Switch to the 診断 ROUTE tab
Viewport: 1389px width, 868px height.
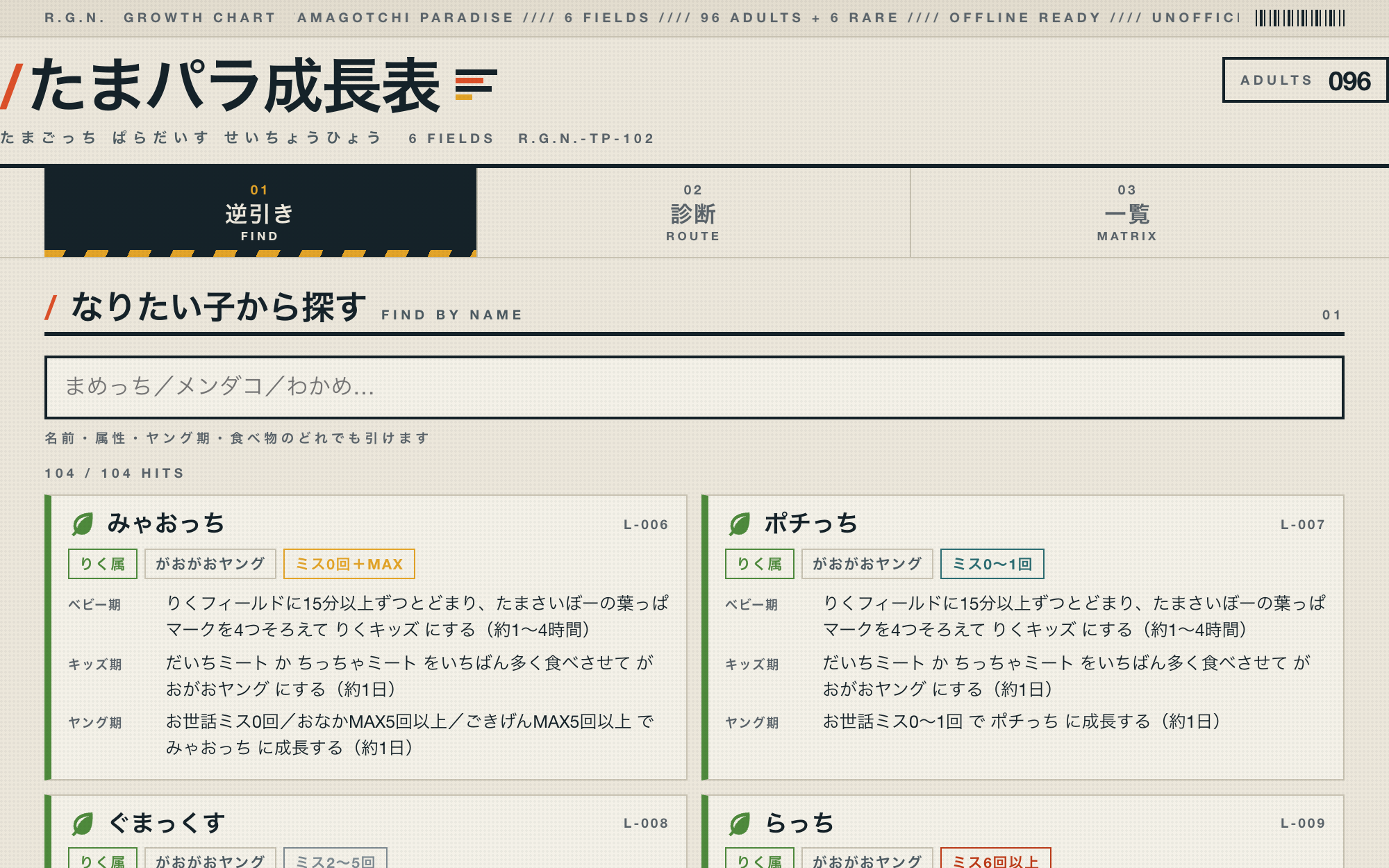point(693,212)
